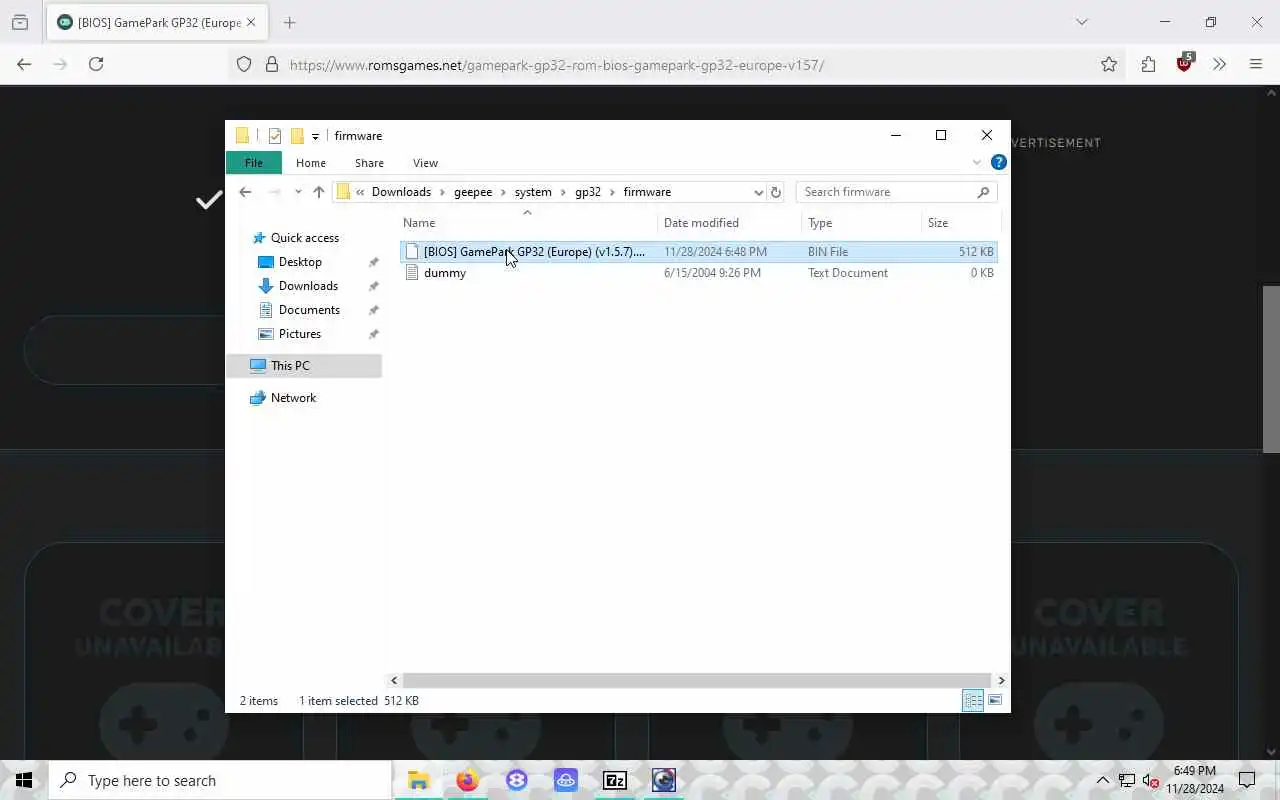This screenshot has width=1280, height=800.
Task: Open Firefox list all tabs dropdown
Action: click(x=1081, y=22)
